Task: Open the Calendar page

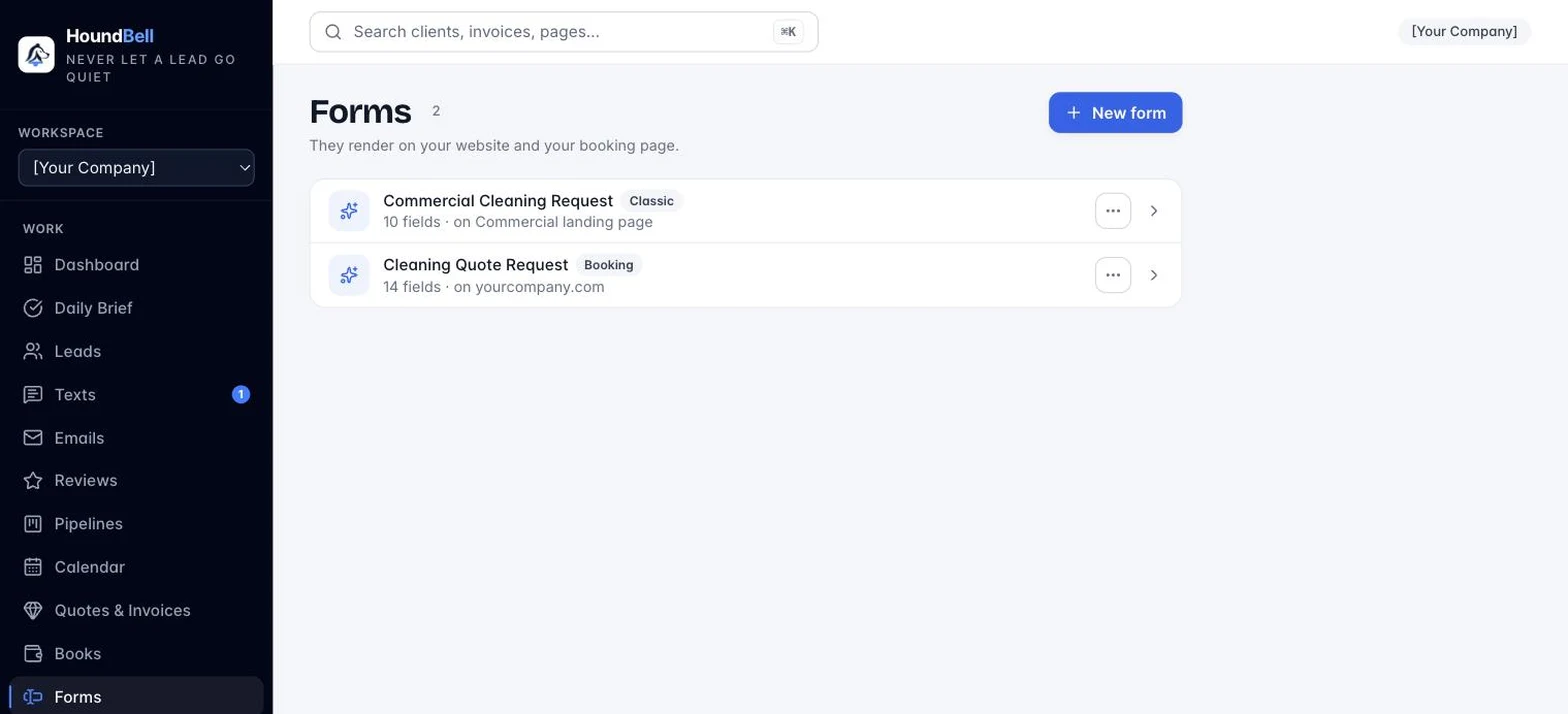Action: [x=136, y=567]
